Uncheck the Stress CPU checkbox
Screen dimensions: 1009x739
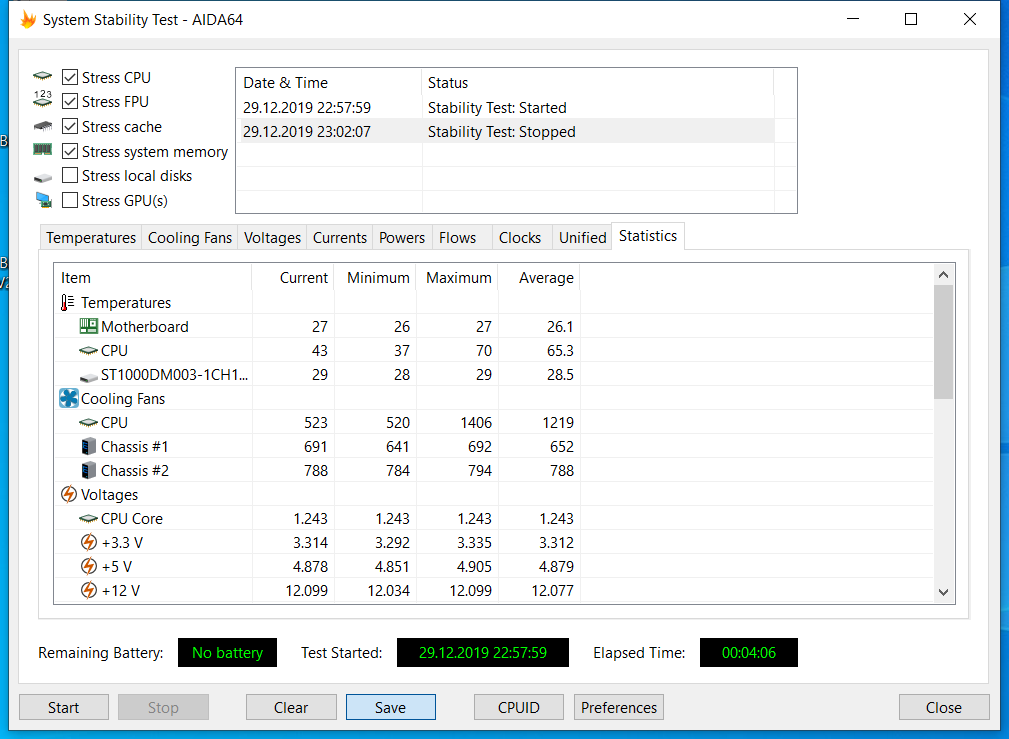point(70,77)
